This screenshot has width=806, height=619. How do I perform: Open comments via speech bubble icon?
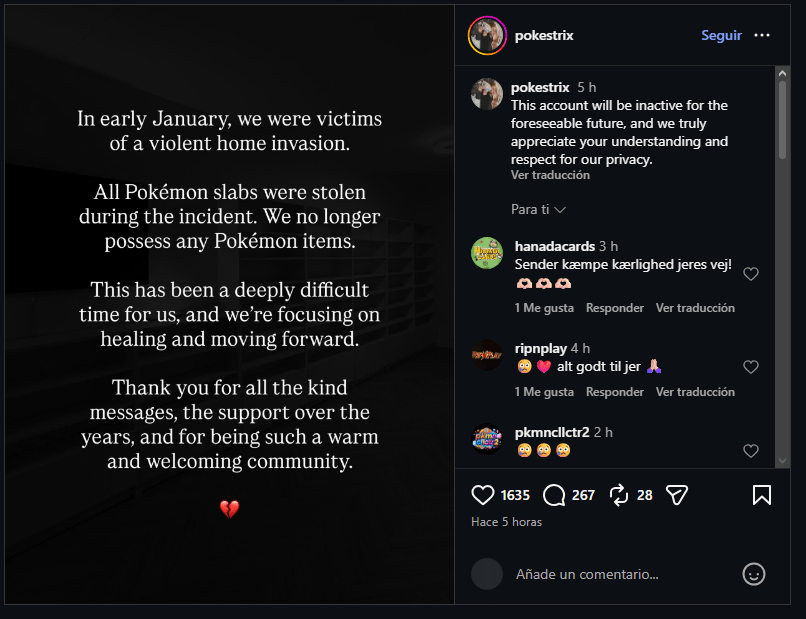(x=554, y=495)
